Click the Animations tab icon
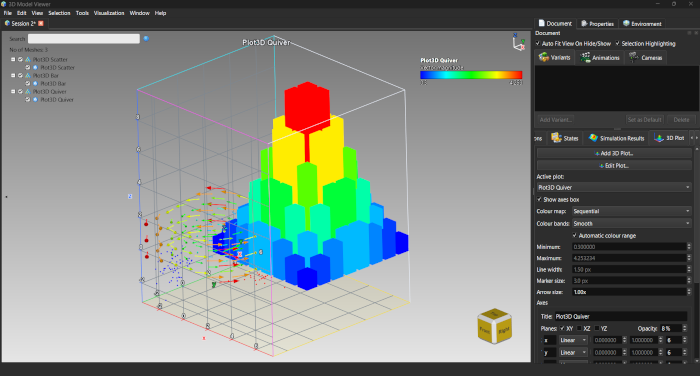 coord(585,57)
